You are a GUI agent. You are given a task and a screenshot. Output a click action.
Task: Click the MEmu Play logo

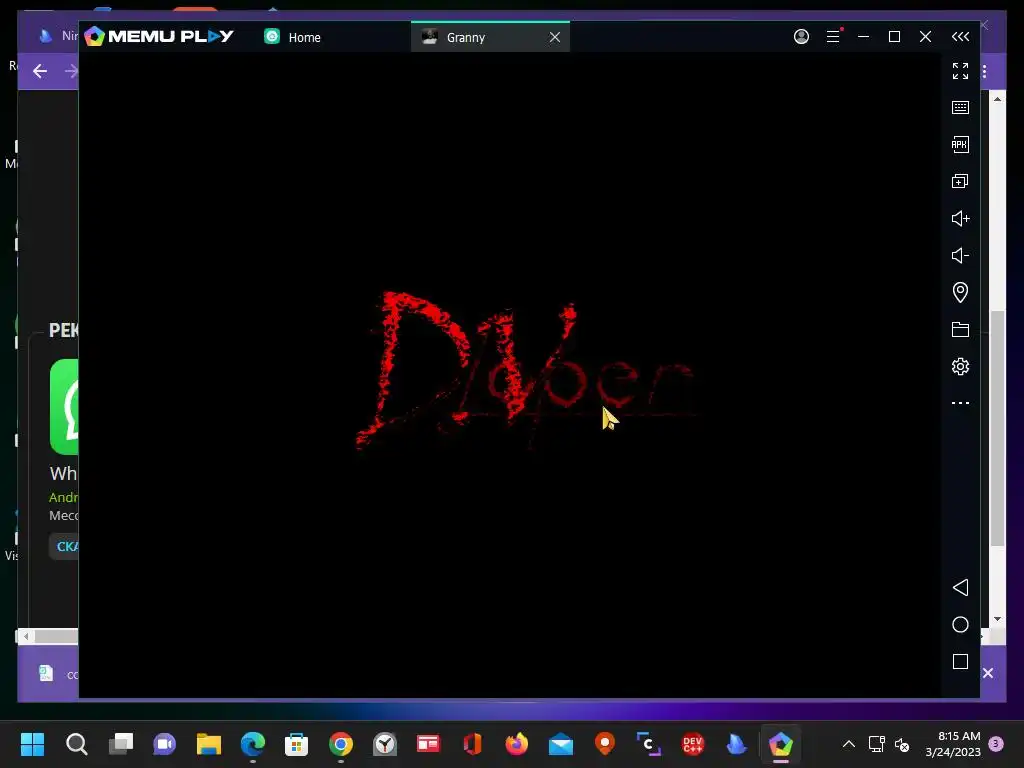159,36
